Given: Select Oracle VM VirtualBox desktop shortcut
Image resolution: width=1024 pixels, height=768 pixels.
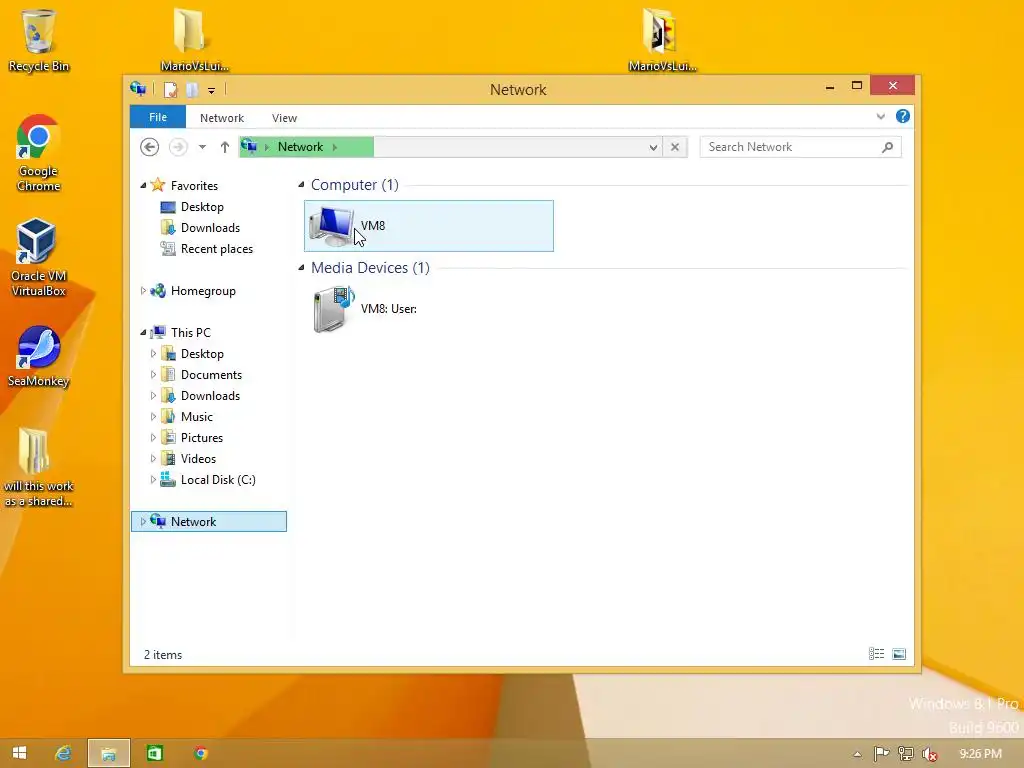Looking at the screenshot, I should pyautogui.click(x=39, y=258).
